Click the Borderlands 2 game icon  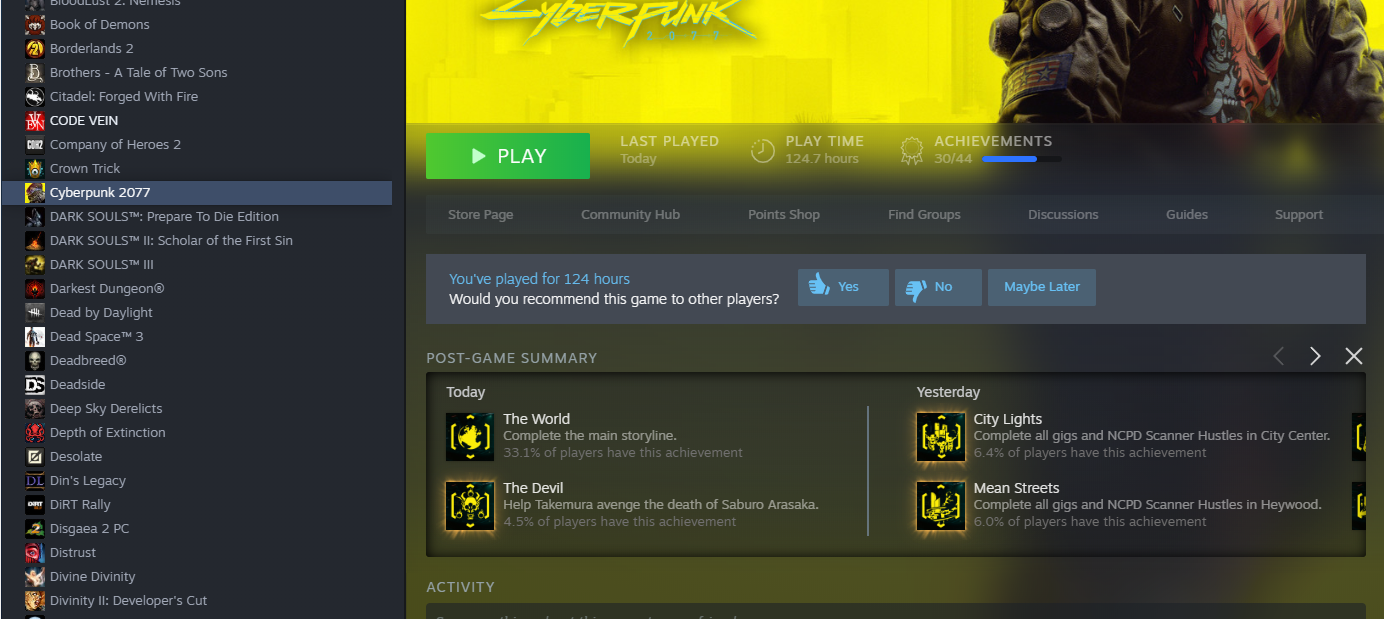[35, 48]
